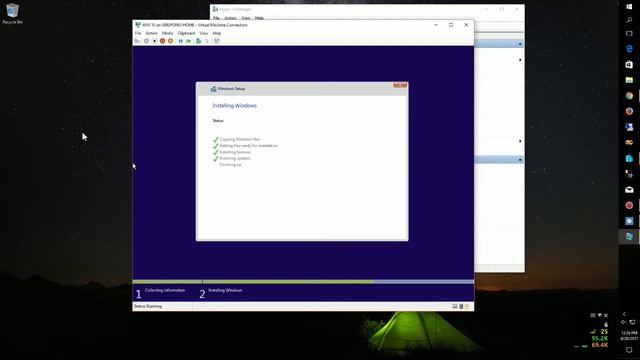Image resolution: width=640 pixels, height=360 pixels.
Task: Open network meter widget dropdown arrow
Action: click(x=599, y=315)
